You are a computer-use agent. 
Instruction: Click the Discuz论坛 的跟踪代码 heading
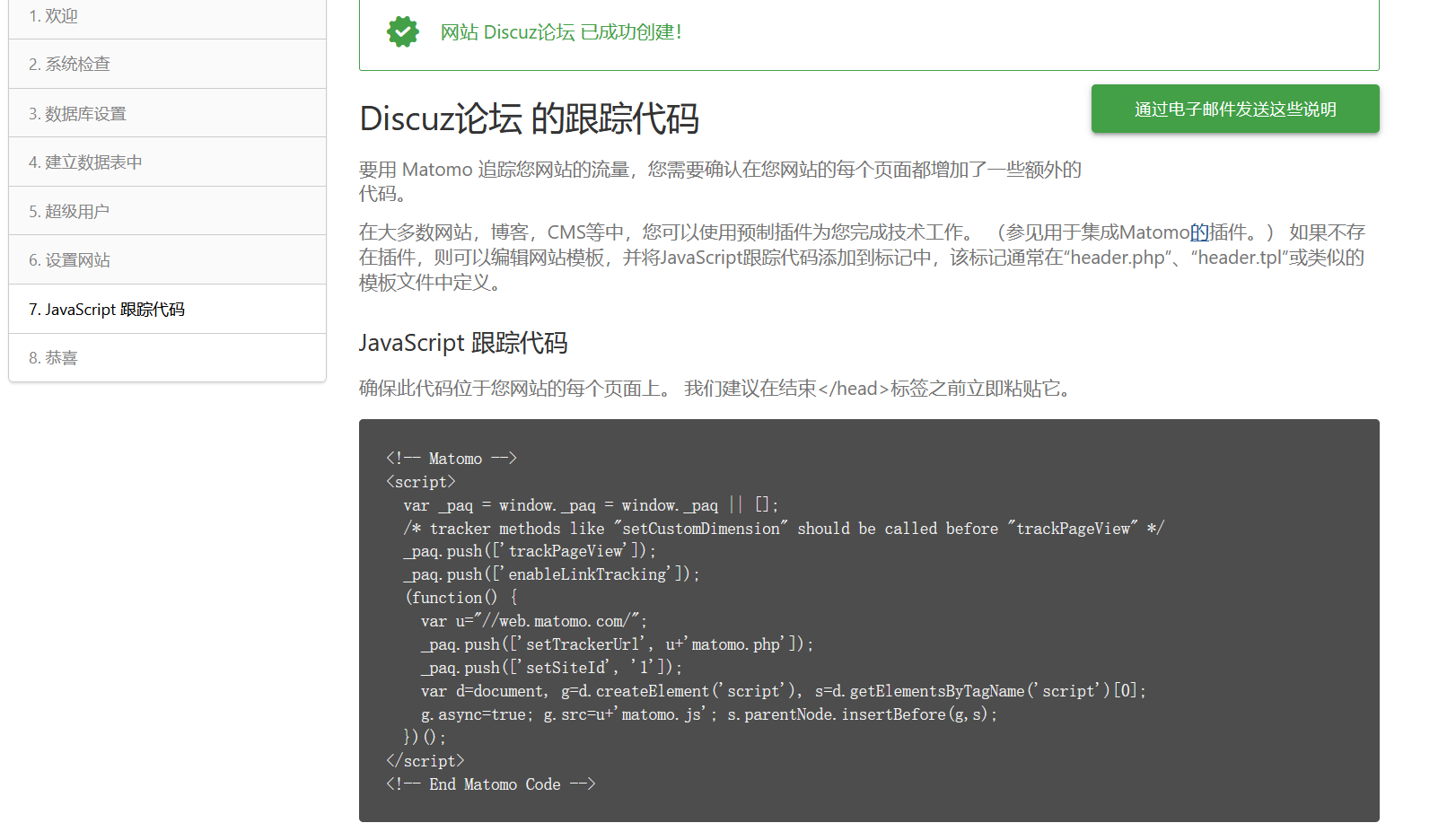pyautogui.click(x=529, y=118)
